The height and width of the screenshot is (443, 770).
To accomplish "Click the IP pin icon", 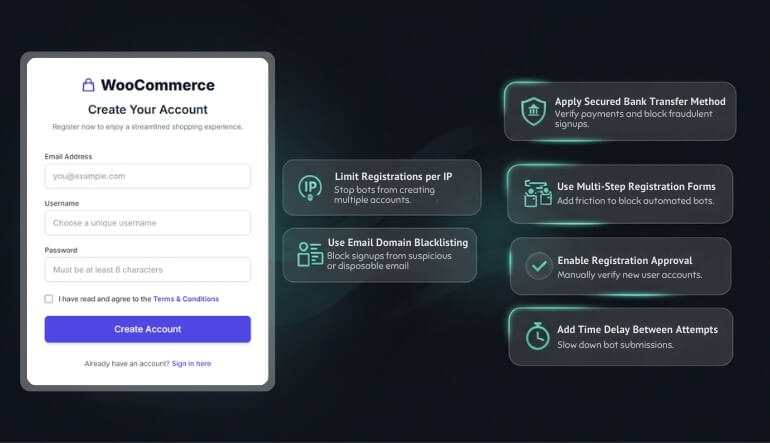I will [x=310, y=188].
